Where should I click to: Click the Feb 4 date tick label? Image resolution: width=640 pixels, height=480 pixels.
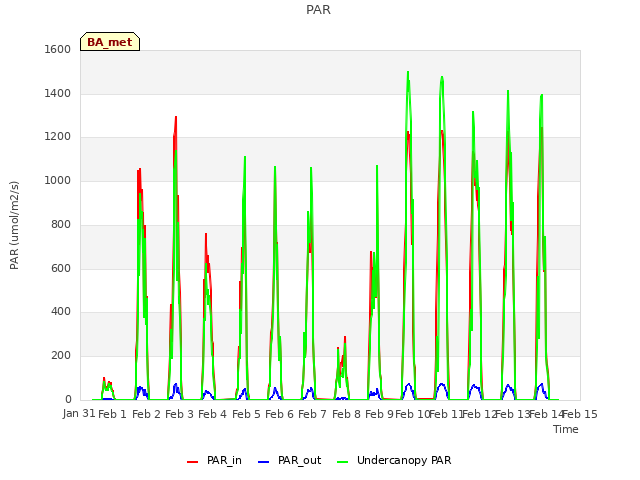point(212,414)
